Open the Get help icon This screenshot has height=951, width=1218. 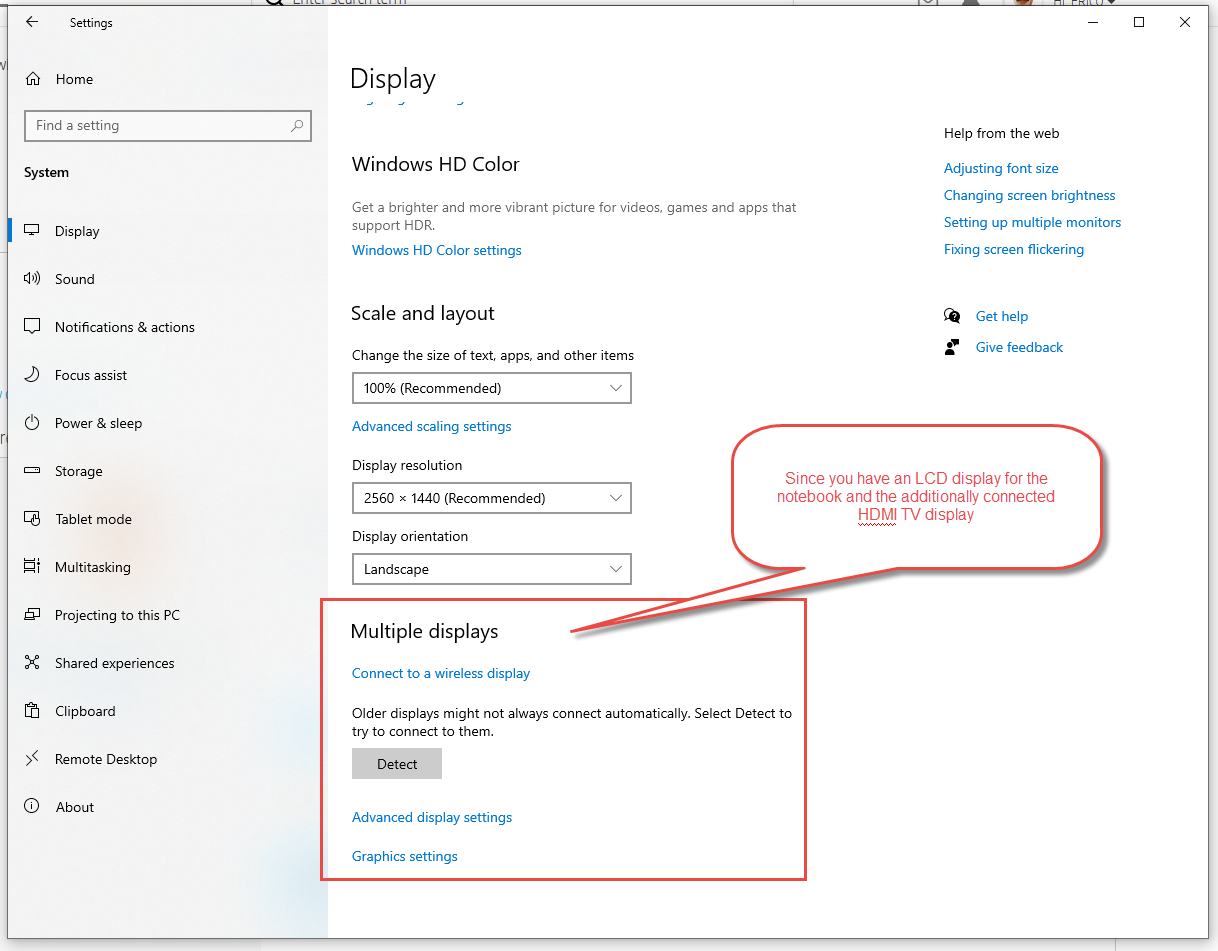[952, 315]
